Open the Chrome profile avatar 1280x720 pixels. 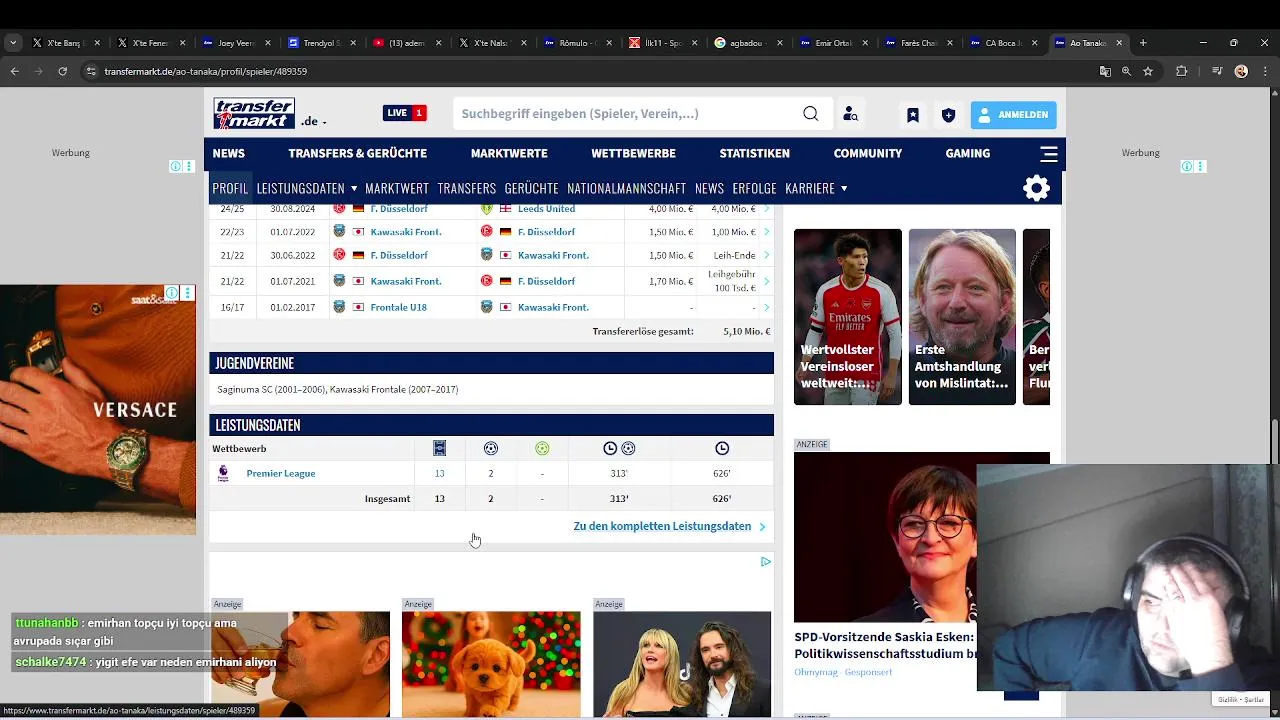pos(1241,71)
